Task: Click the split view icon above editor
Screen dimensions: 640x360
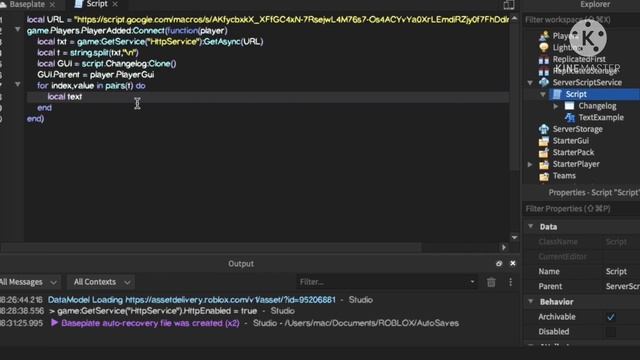Action: pyautogui.click(x=509, y=4)
